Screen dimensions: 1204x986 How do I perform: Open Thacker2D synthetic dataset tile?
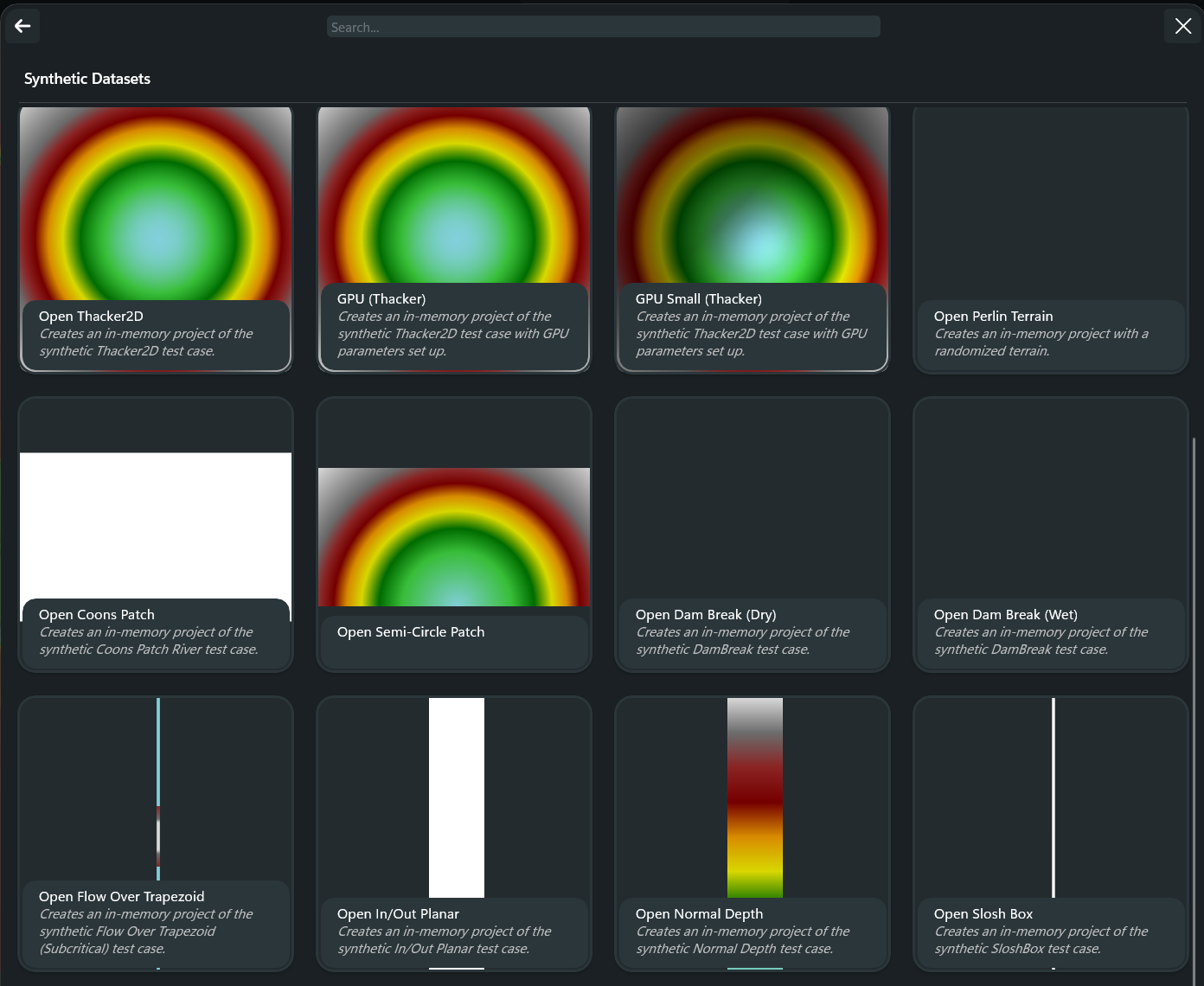pos(156,334)
